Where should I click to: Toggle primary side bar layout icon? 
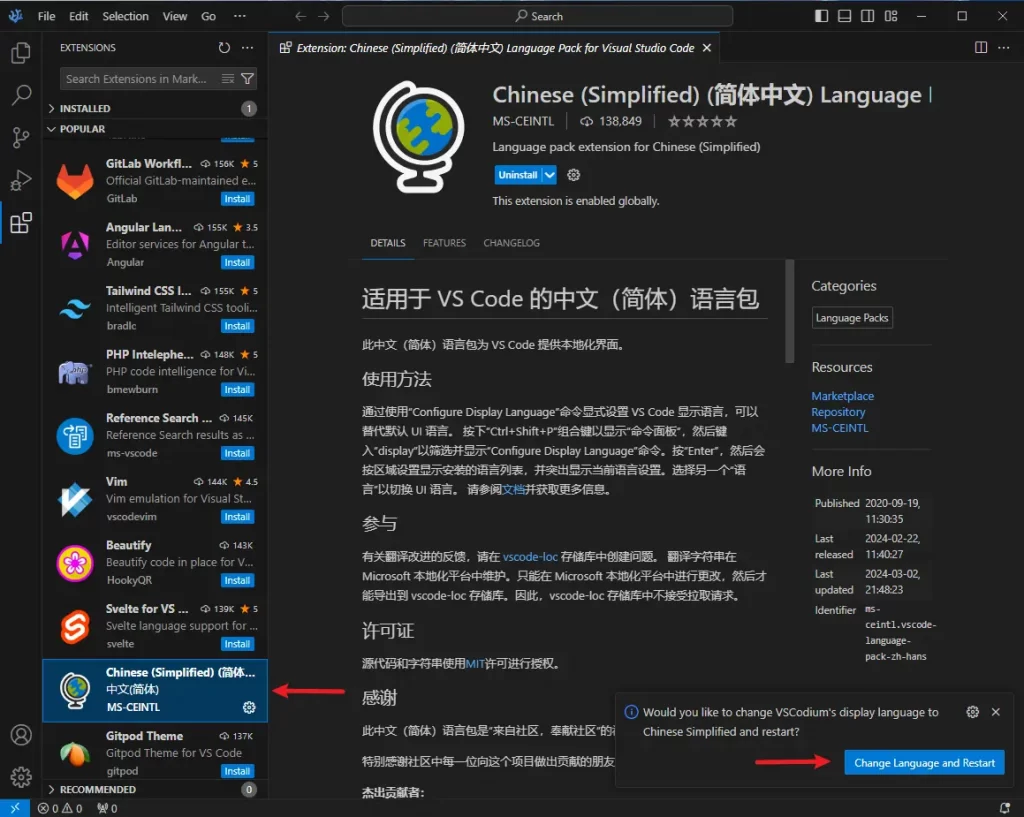tap(822, 16)
